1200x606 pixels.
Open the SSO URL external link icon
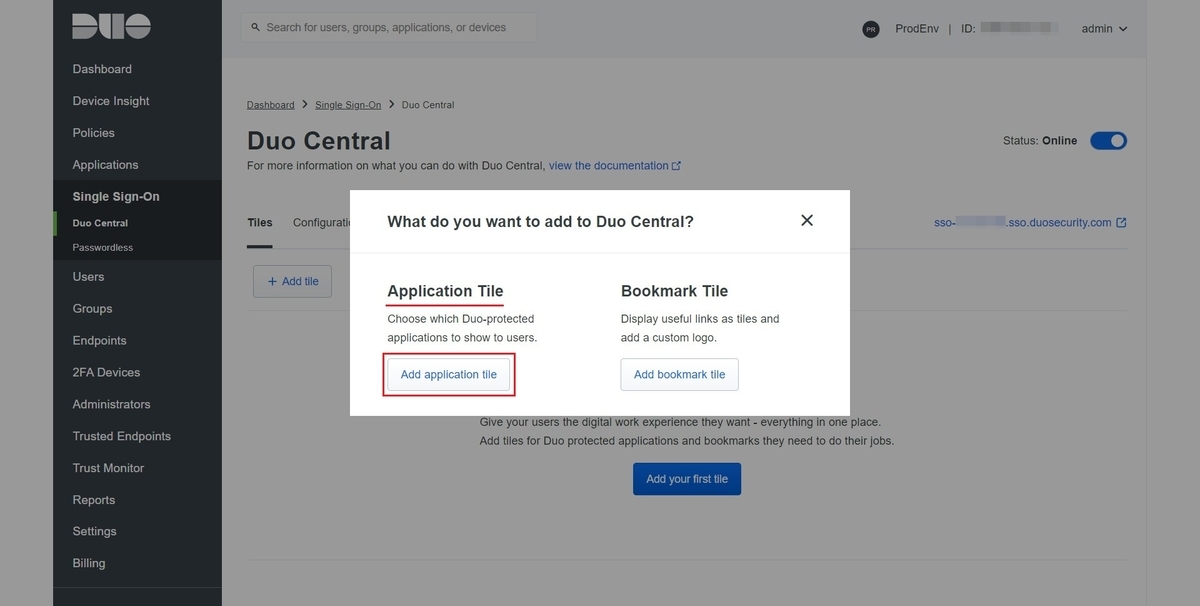coord(1121,223)
